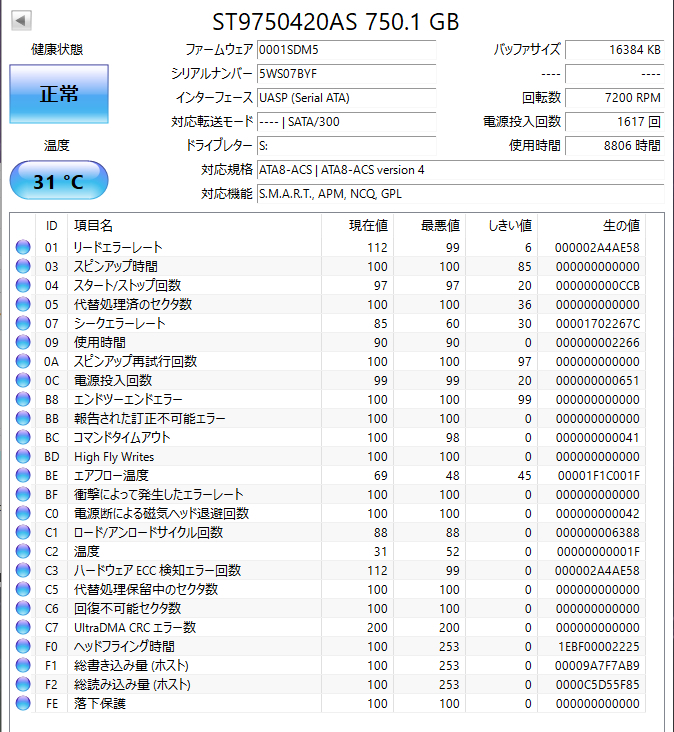The image size is (674, 732).
Task: Click raw value 1EBF00002225
Action: (599, 647)
